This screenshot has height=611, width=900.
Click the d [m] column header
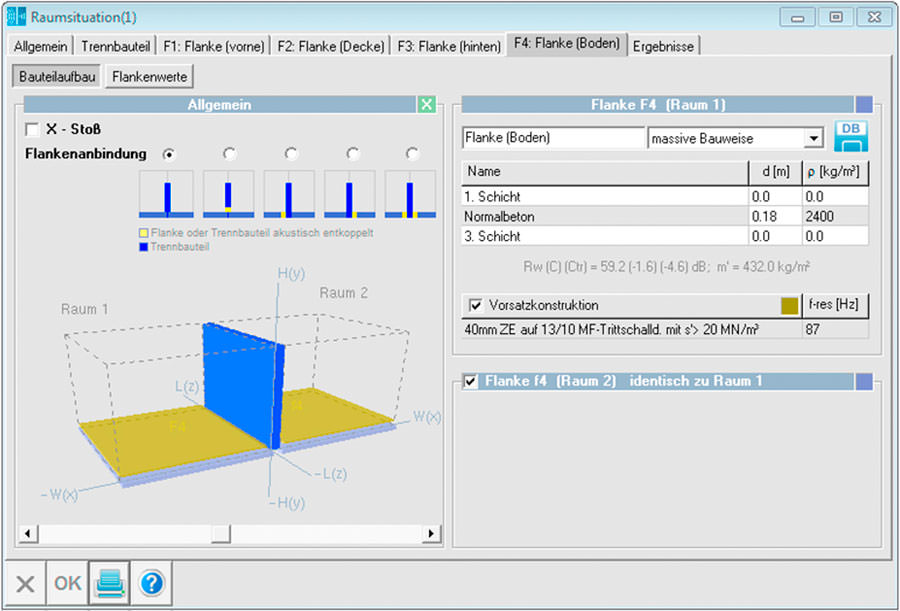click(x=775, y=172)
